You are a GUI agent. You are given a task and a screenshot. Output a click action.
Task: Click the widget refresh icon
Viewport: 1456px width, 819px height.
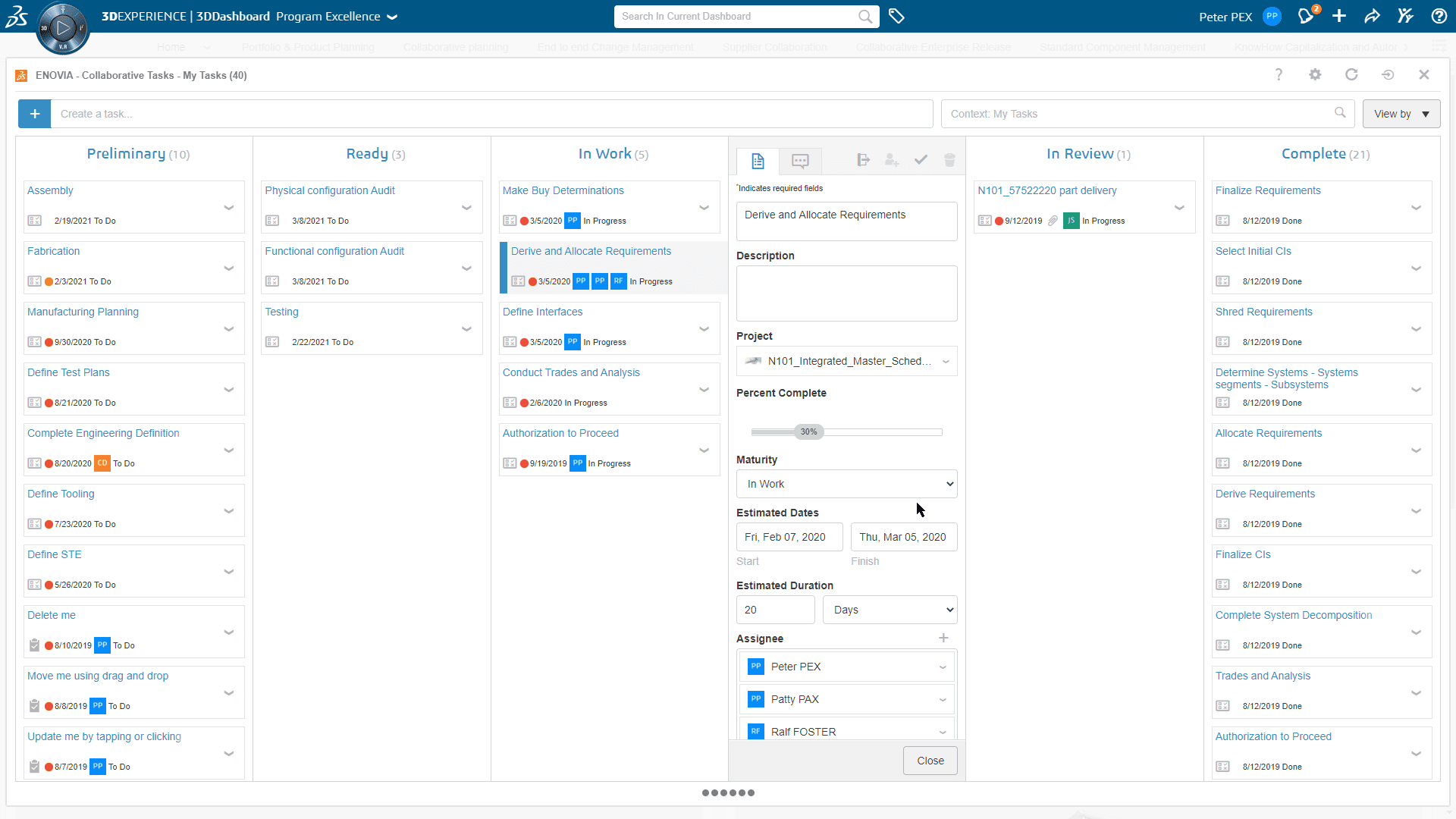[x=1351, y=74]
